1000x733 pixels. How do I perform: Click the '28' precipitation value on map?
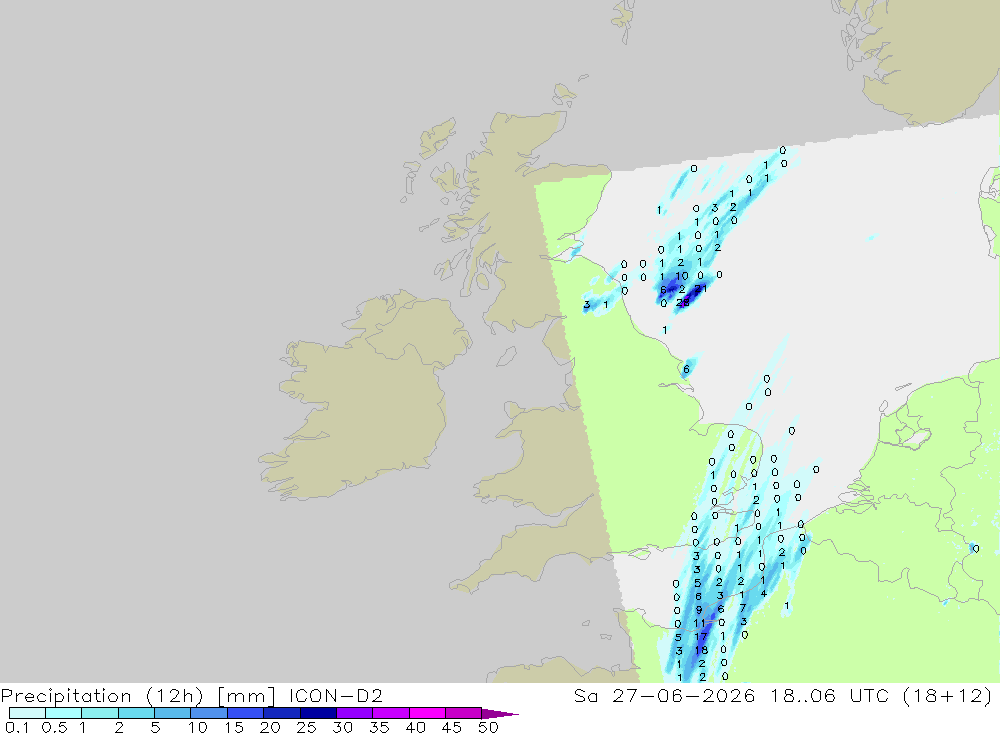(682, 302)
